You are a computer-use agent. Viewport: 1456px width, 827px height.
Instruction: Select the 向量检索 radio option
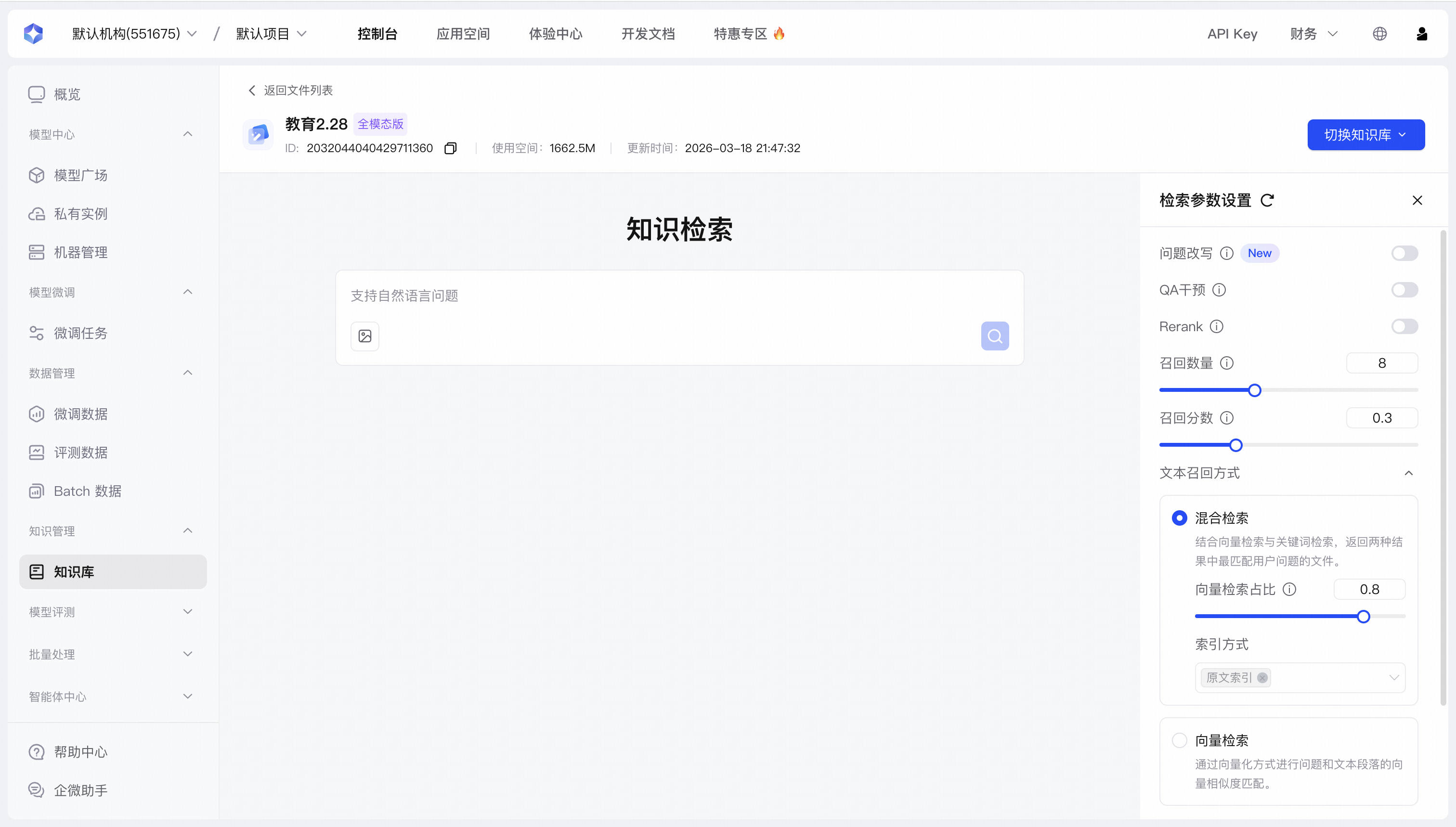pos(1179,741)
